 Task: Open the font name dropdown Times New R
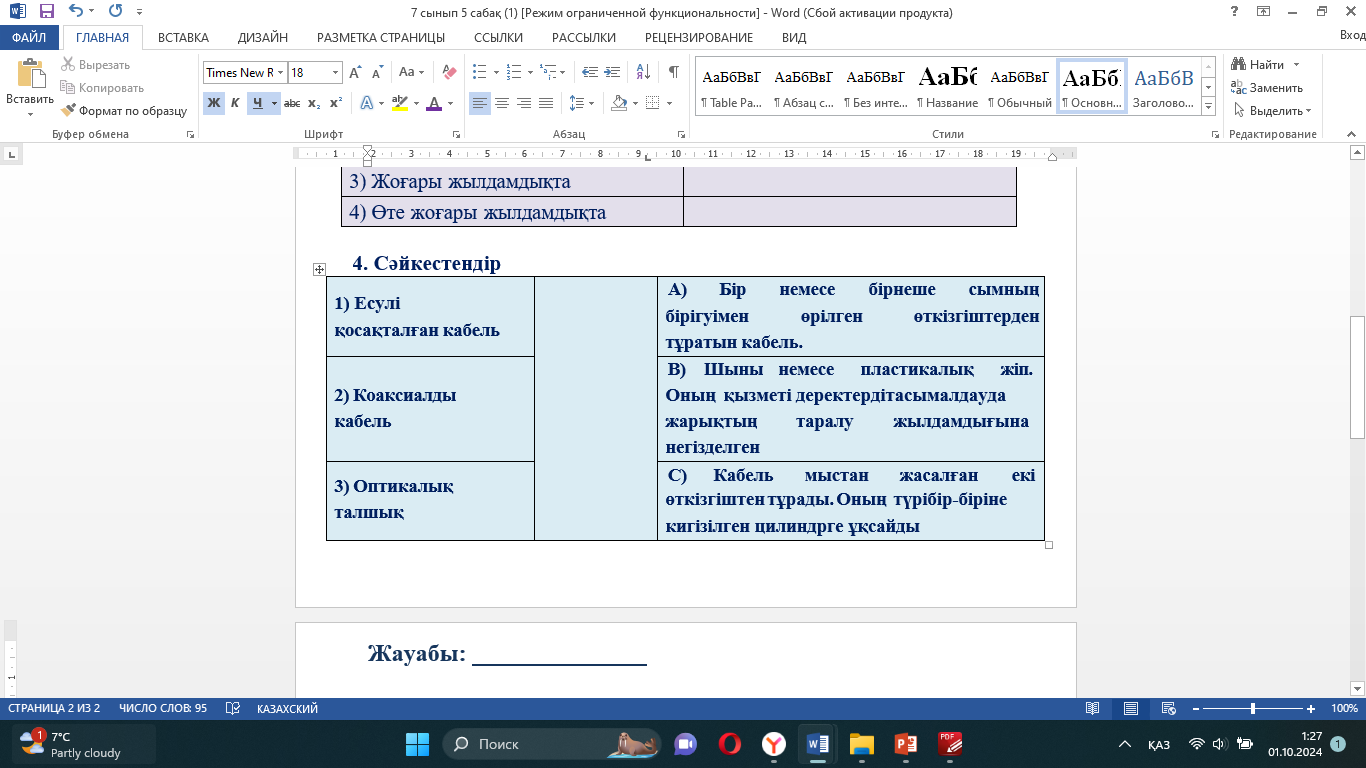(x=281, y=73)
